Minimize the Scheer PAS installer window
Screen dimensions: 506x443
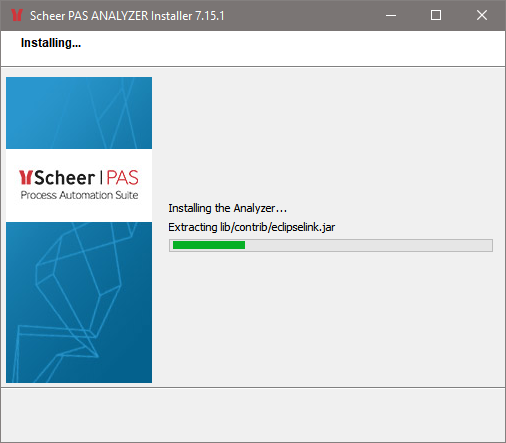point(391,15)
